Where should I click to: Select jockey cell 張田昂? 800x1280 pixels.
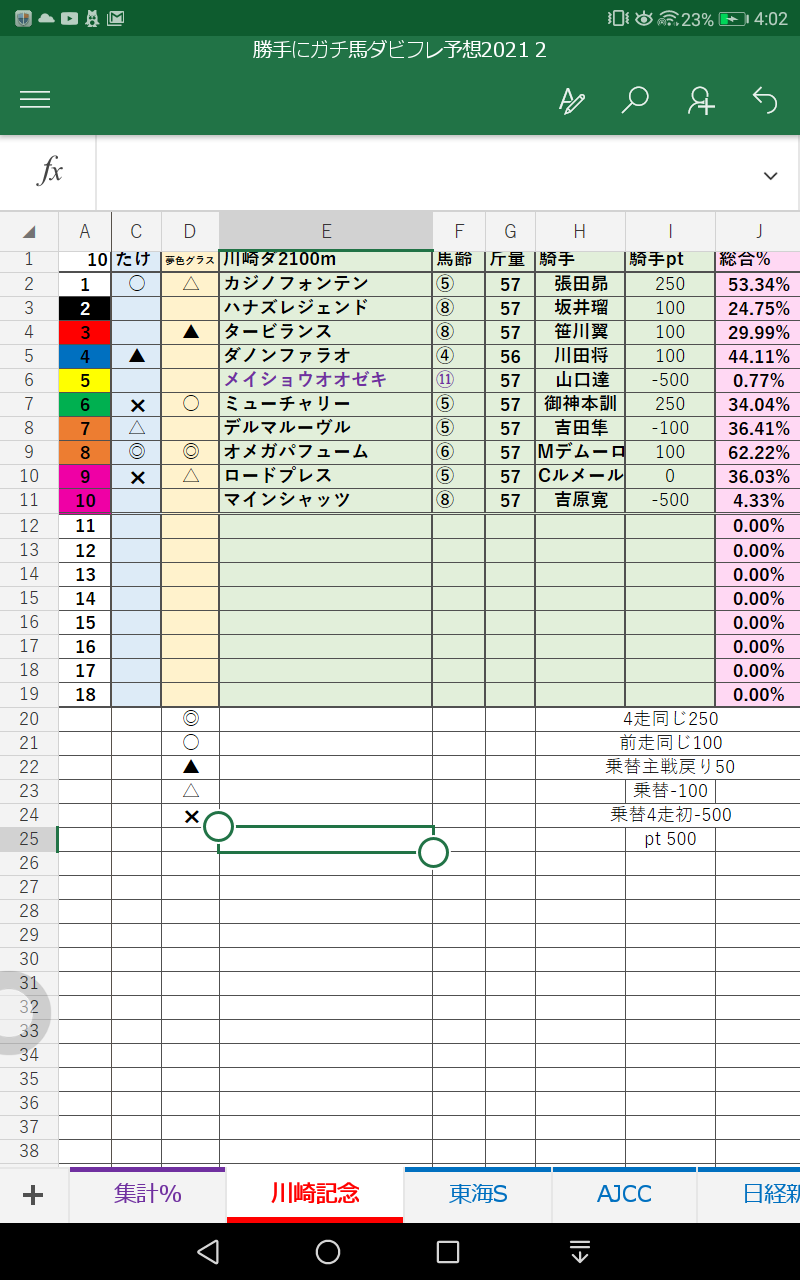(581, 284)
